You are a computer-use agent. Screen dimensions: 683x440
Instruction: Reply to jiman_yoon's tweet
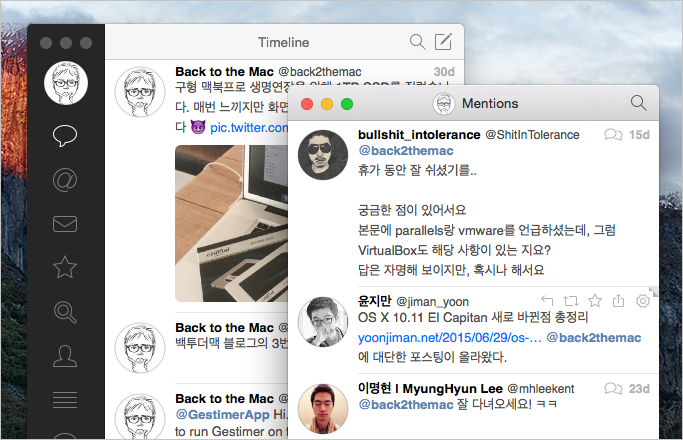(x=547, y=300)
